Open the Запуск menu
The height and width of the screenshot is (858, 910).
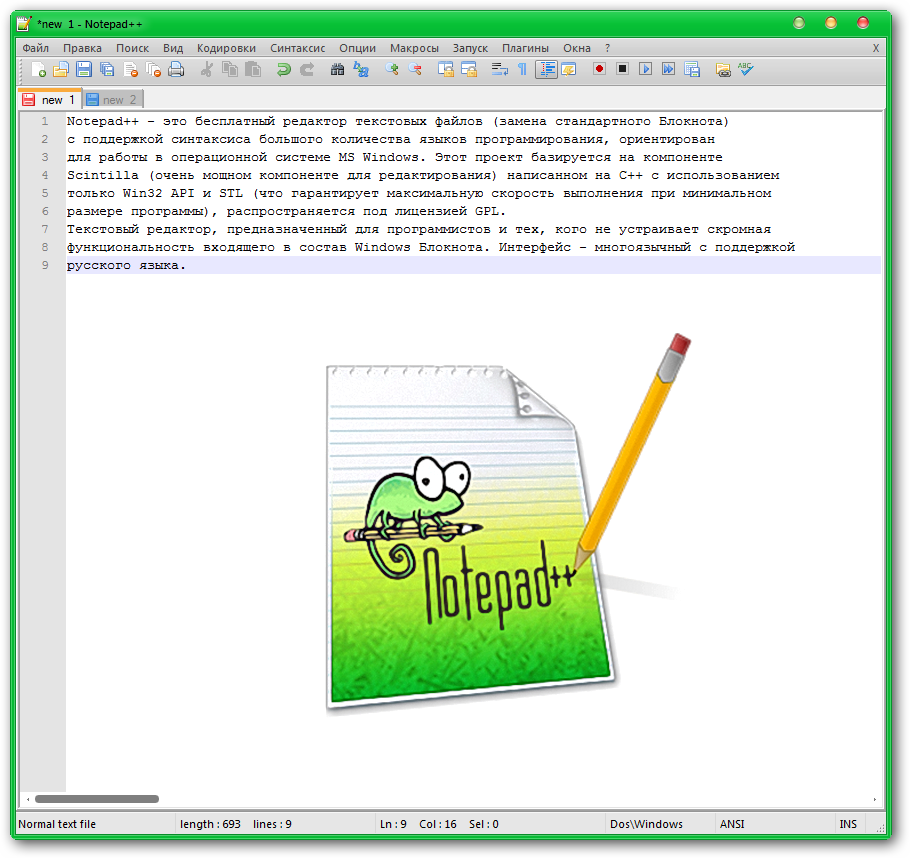click(x=471, y=48)
